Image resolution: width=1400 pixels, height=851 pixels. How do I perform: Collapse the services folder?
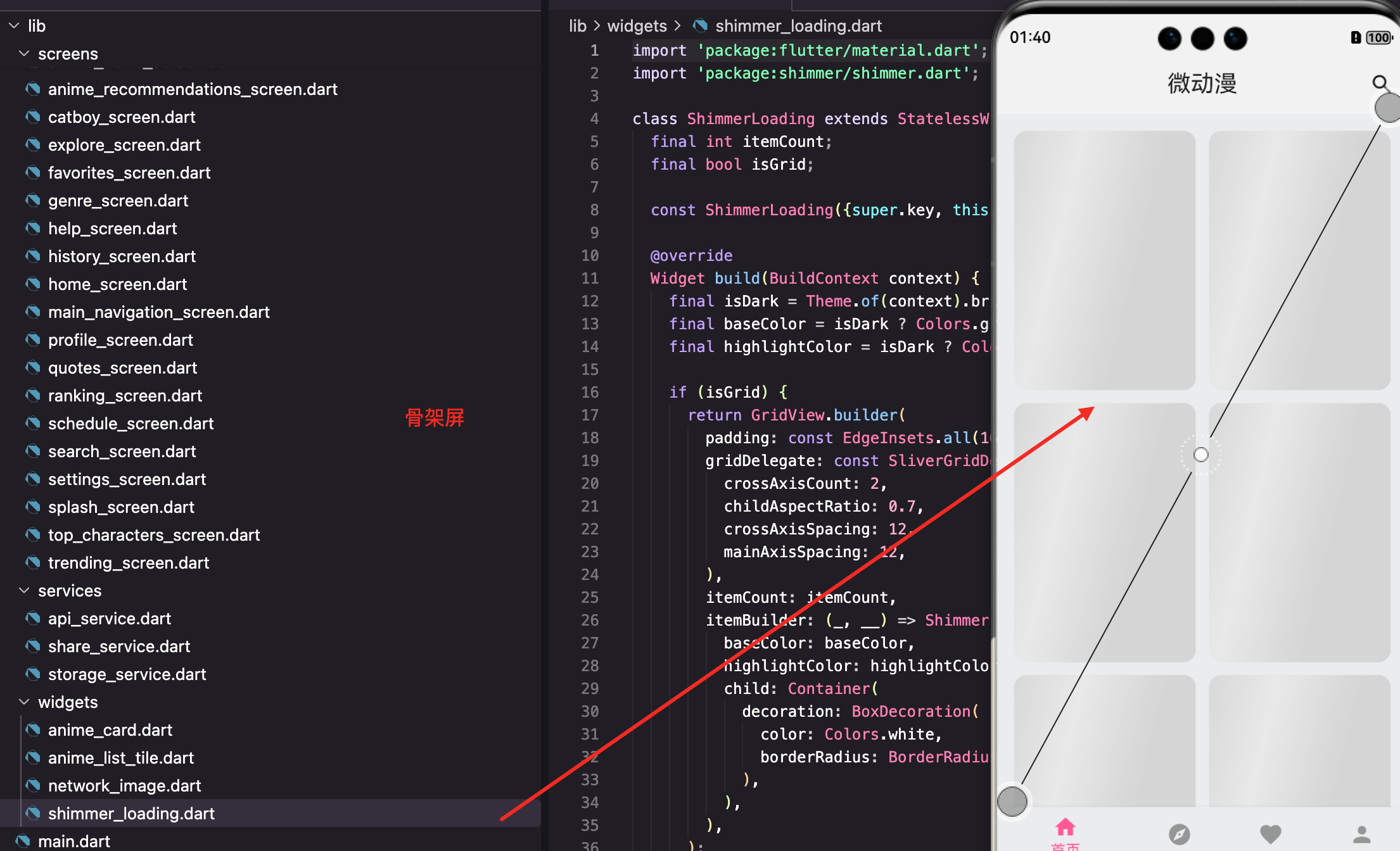tap(24, 591)
